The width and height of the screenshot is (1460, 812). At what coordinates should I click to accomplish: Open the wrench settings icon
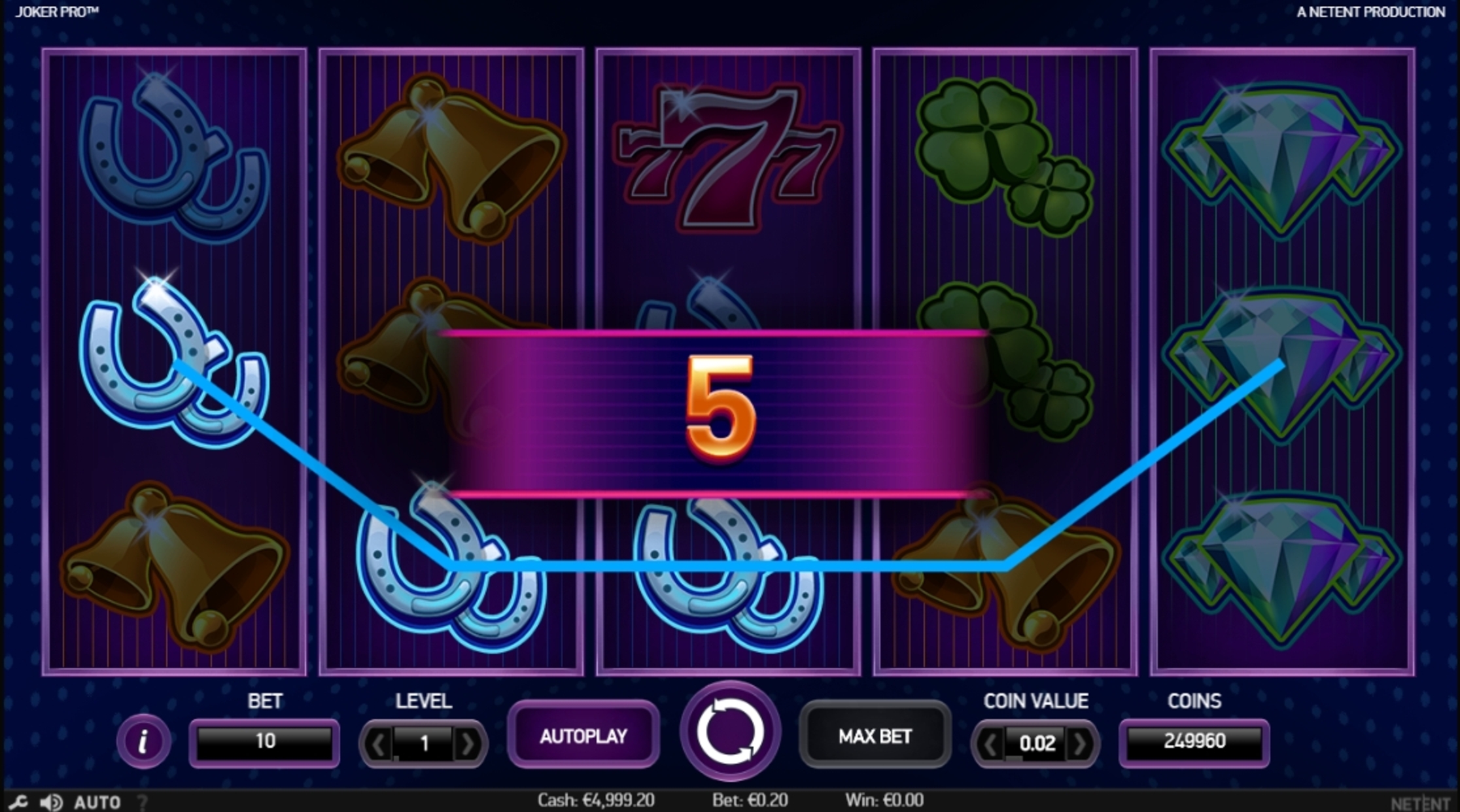pyautogui.click(x=18, y=802)
